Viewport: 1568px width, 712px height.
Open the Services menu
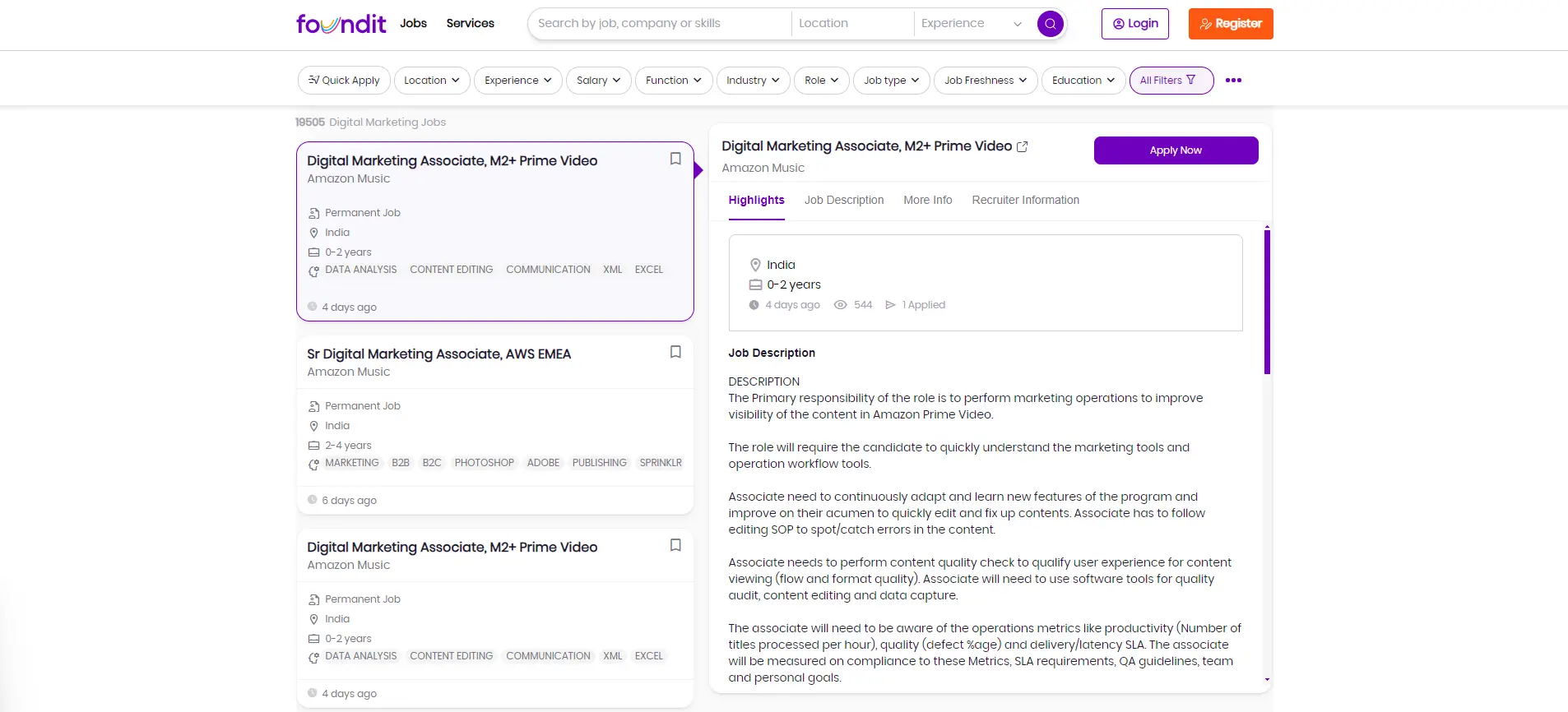(x=471, y=23)
